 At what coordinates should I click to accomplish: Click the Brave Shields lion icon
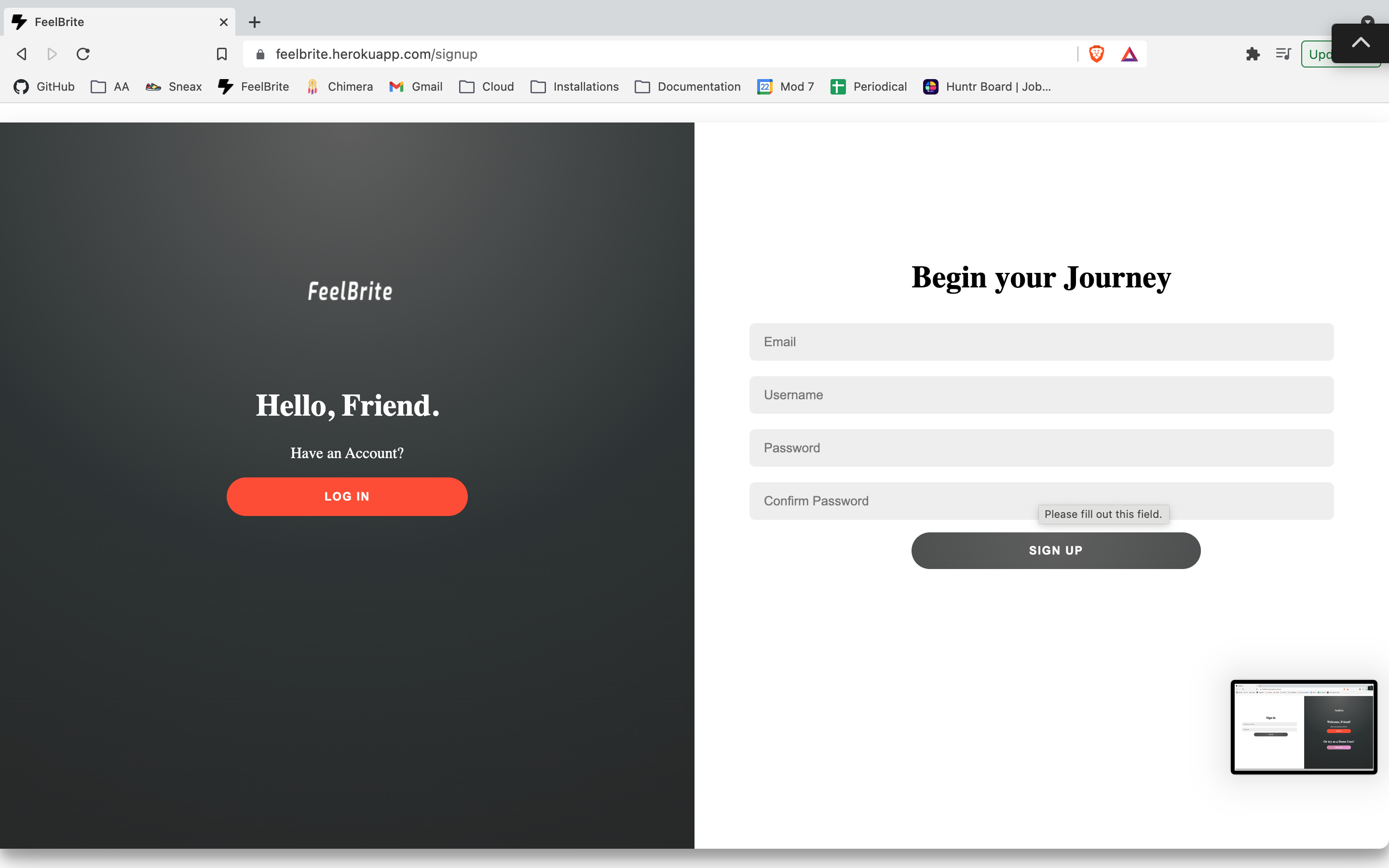[1096, 54]
